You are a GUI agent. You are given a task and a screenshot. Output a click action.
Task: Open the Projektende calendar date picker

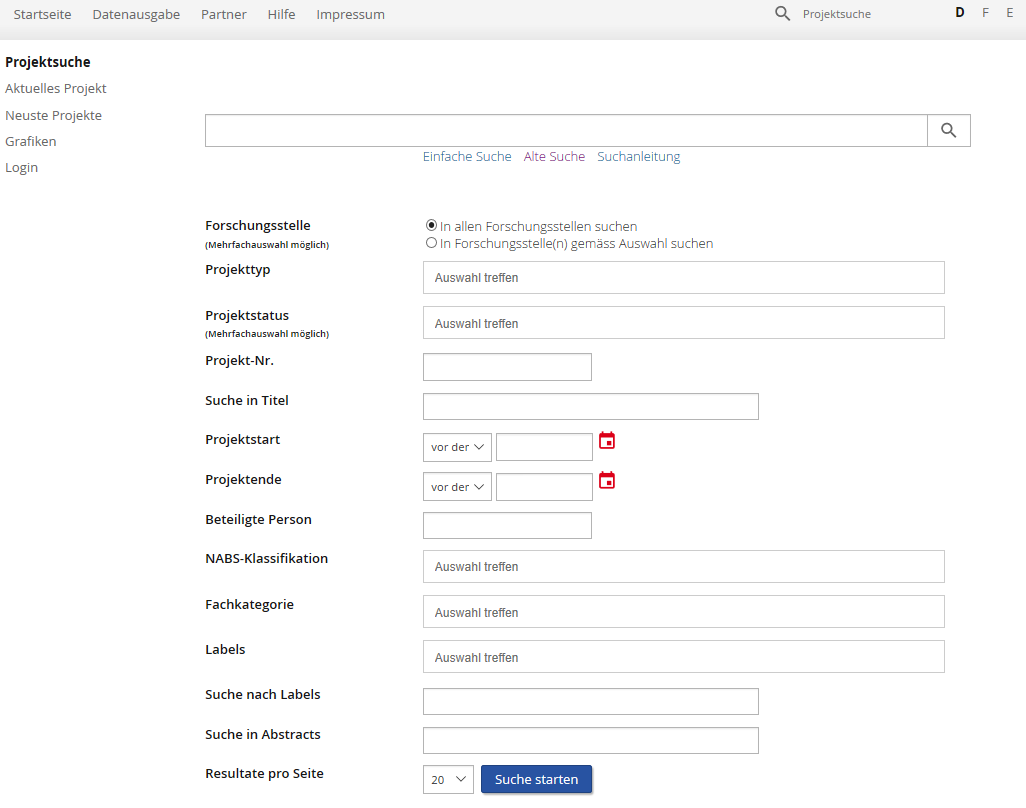click(607, 481)
